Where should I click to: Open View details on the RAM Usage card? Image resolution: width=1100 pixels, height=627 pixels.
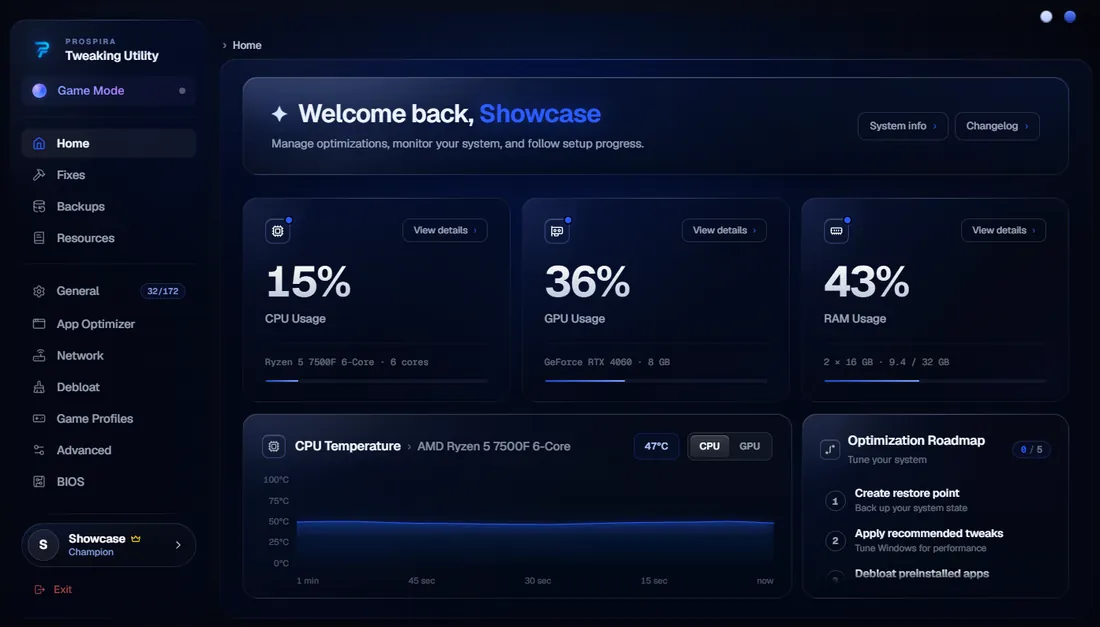(1003, 230)
